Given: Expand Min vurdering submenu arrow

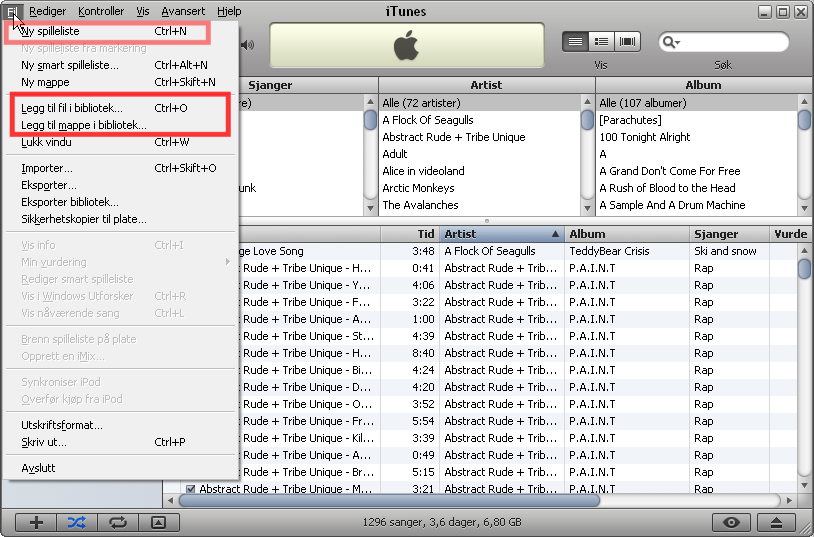Looking at the screenshot, I should click(x=227, y=262).
